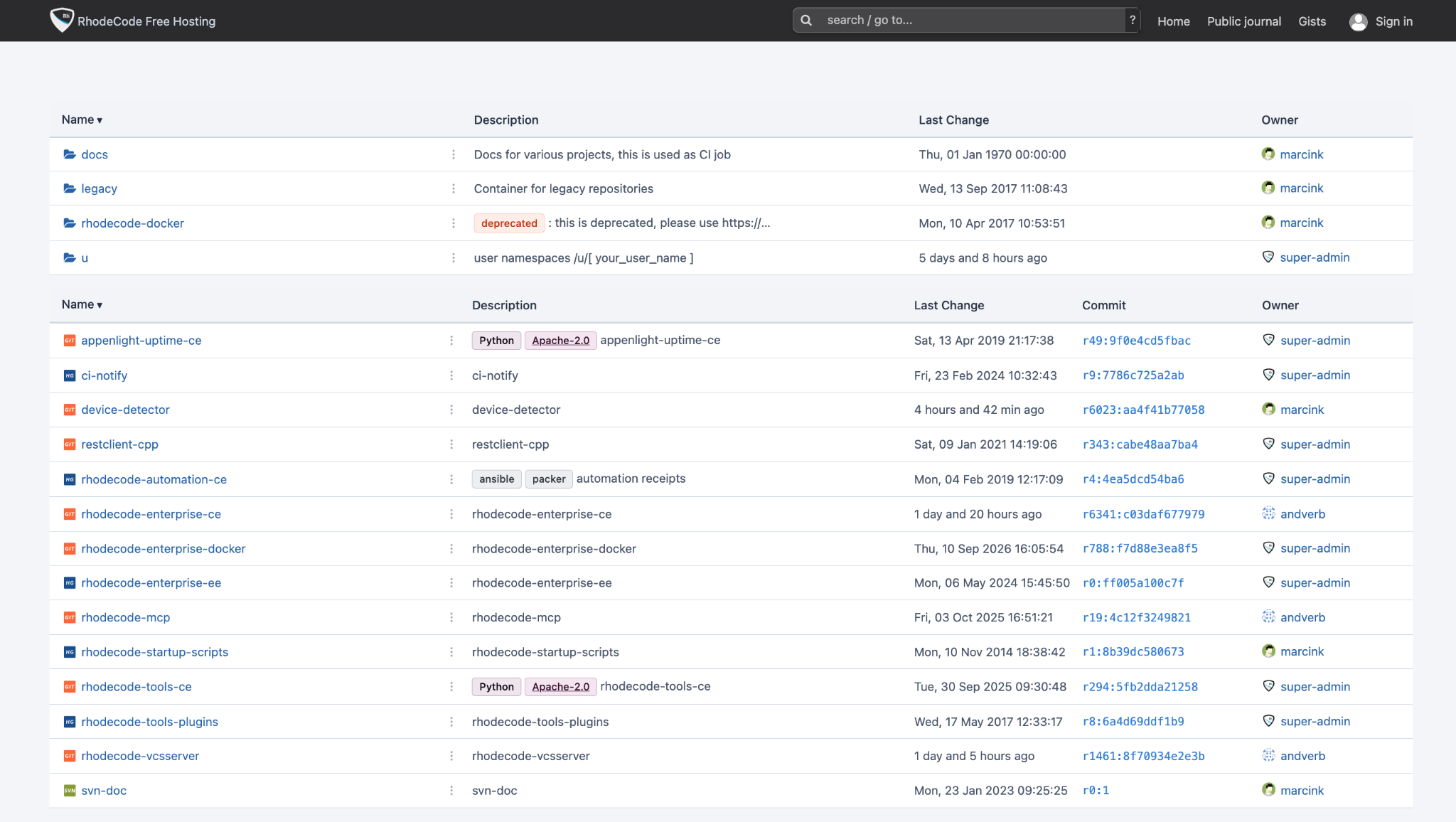The height and width of the screenshot is (822, 1456).
Task: Open the search help question mark
Action: pyautogui.click(x=1133, y=21)
